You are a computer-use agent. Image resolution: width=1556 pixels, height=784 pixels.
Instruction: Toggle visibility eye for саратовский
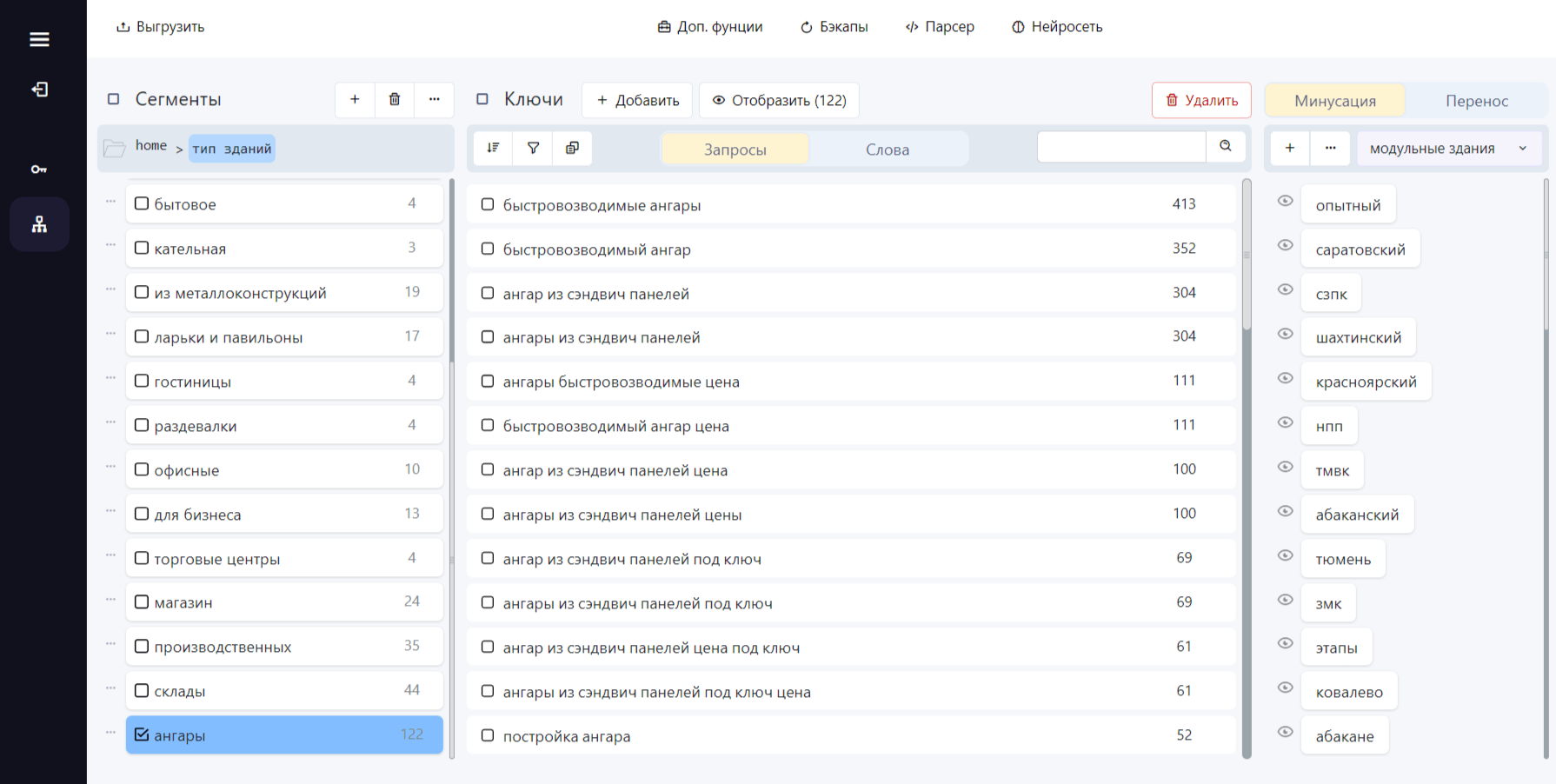pos(1285,245)
